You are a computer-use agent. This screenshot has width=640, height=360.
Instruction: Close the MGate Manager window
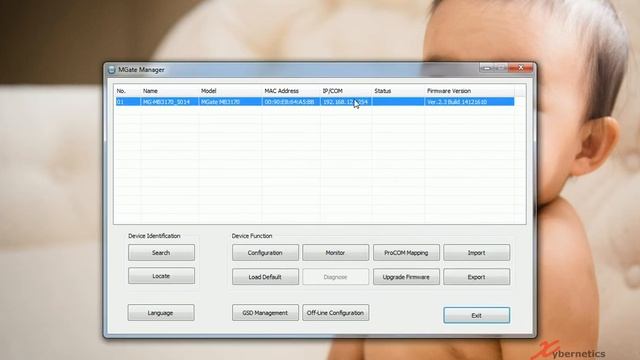coord(521,68)
